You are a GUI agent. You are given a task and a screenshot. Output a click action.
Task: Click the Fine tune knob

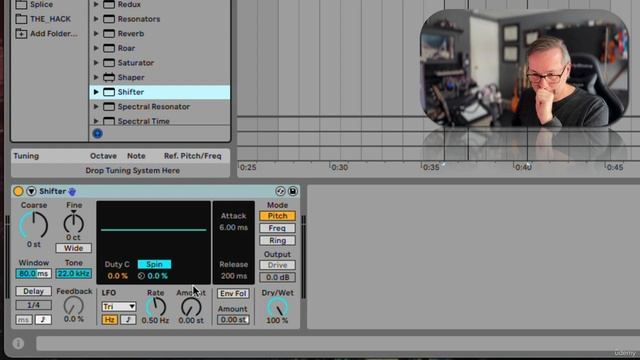(73, 223)
